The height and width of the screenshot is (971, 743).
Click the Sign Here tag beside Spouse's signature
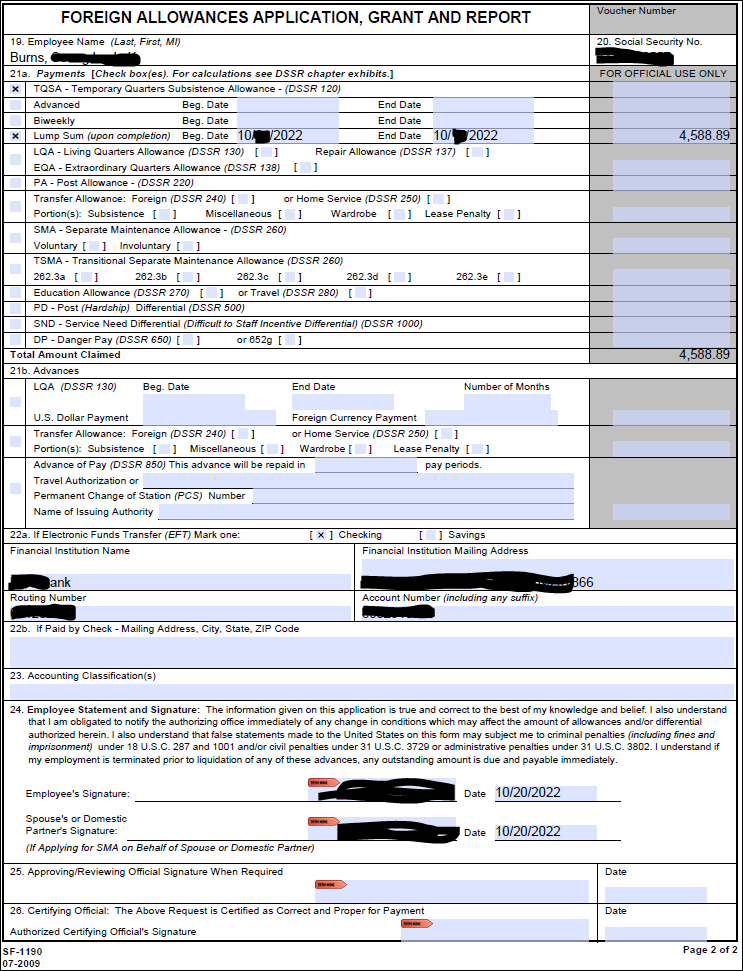pos(323,821)
